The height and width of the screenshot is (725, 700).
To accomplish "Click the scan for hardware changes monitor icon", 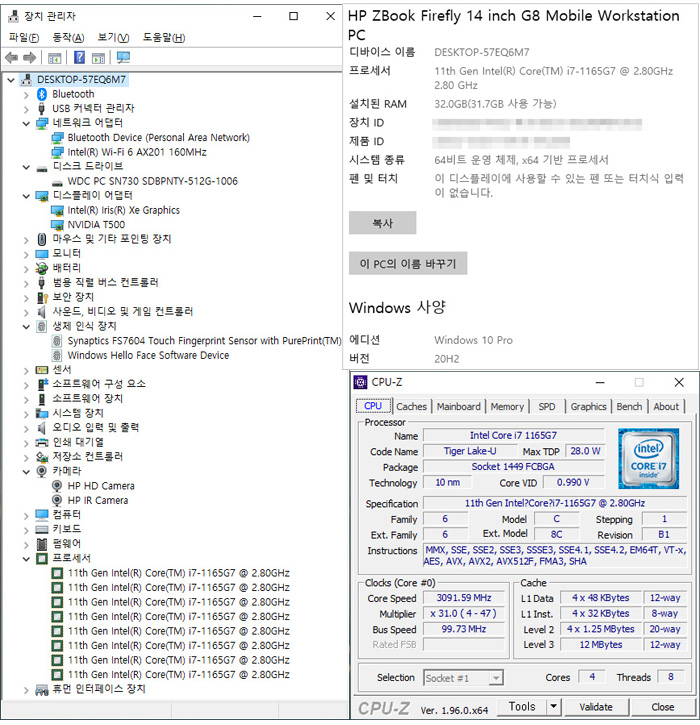I will (x=123, y=58).
